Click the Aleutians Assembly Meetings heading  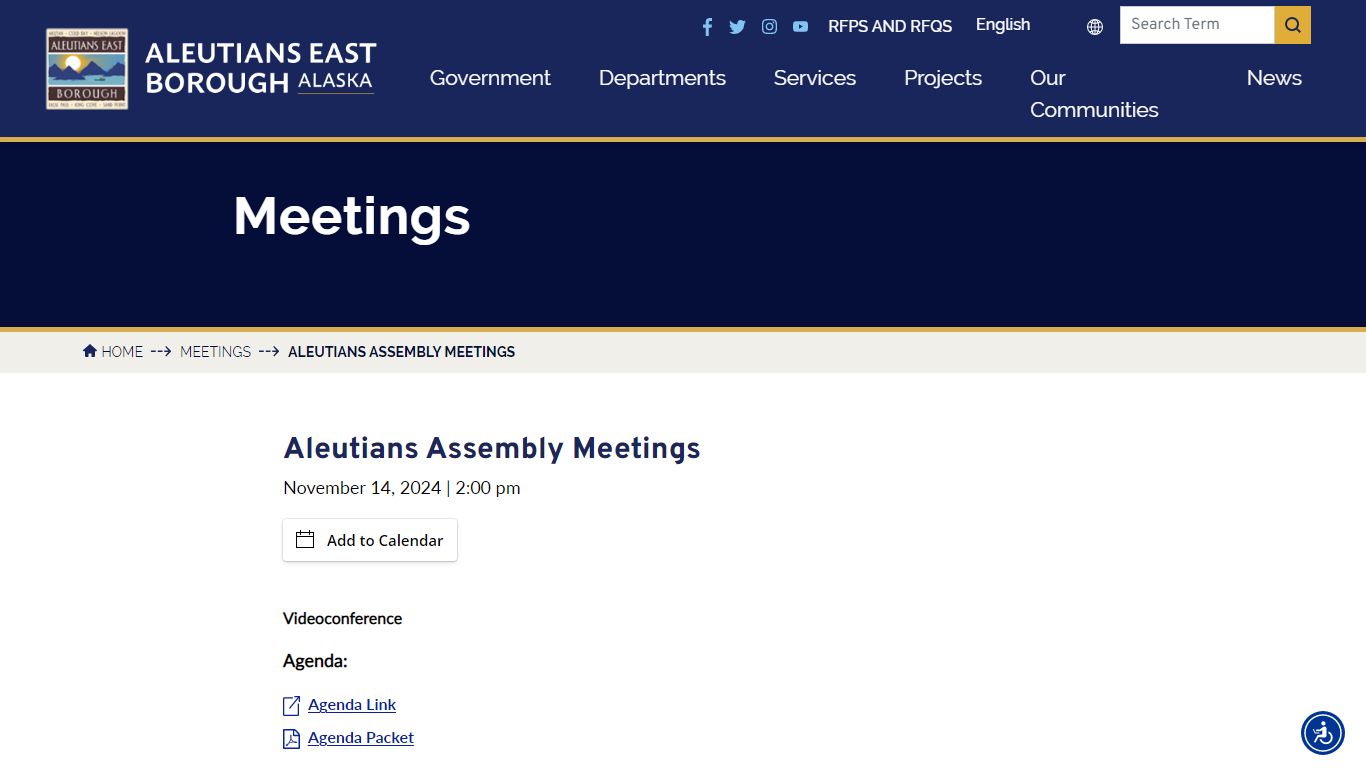point(492,448)
